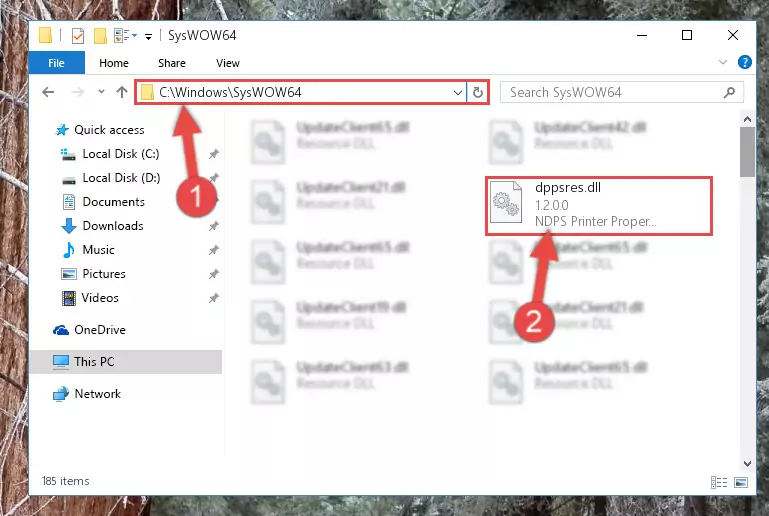Screen dimensions: 769x516
Task: Click the pin icon next to Music
Action: [x=213, y=250]
